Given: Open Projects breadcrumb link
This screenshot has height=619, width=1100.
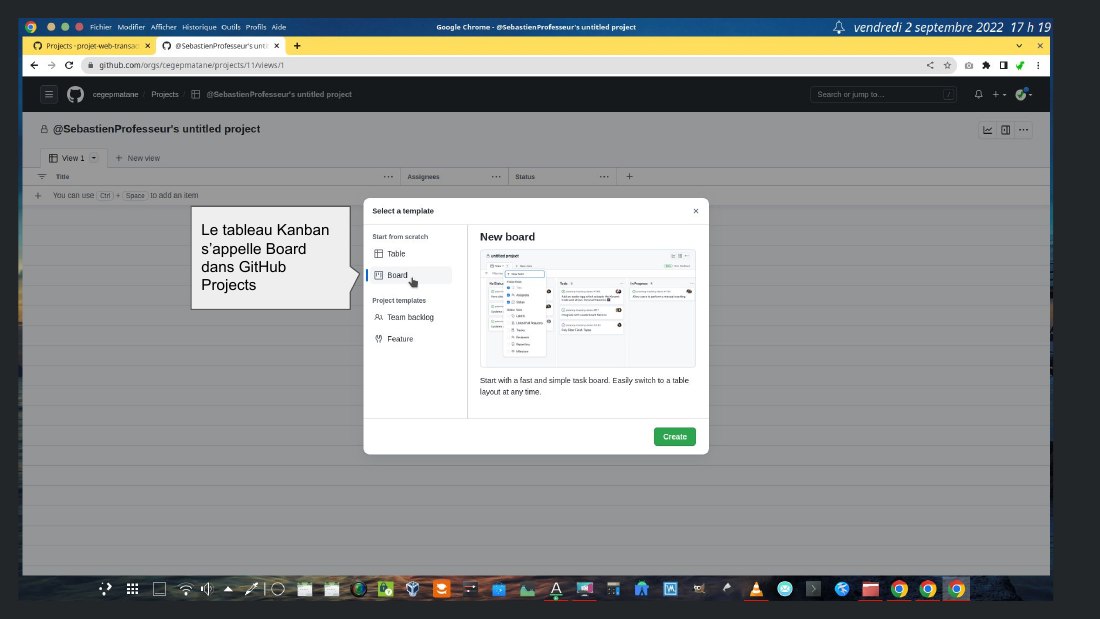Looking at the screenshot, I should tap(165, 94).
